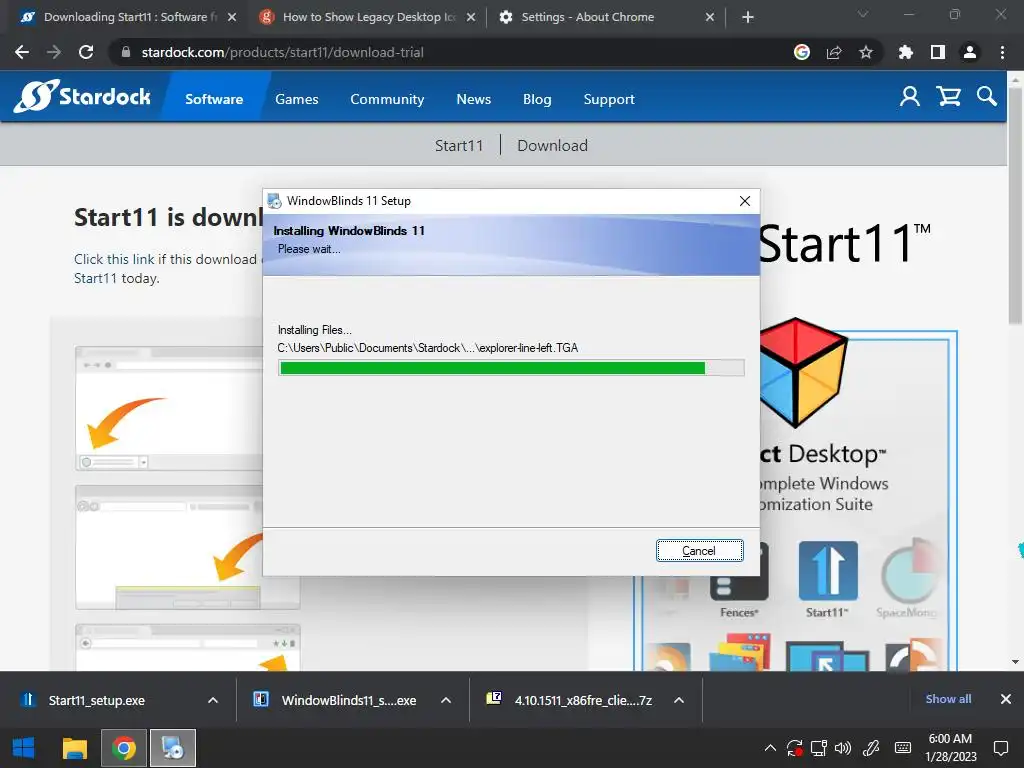Show hidden system tray icons
The height and width of the screenshot is (768, 1024).
(770, 748)
